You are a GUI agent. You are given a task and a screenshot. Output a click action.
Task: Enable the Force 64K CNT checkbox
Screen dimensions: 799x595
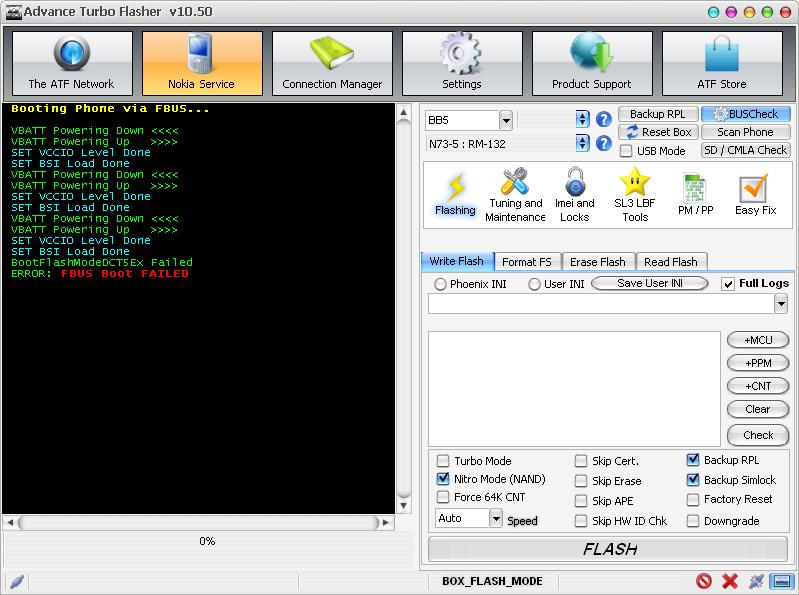[443, 497]
